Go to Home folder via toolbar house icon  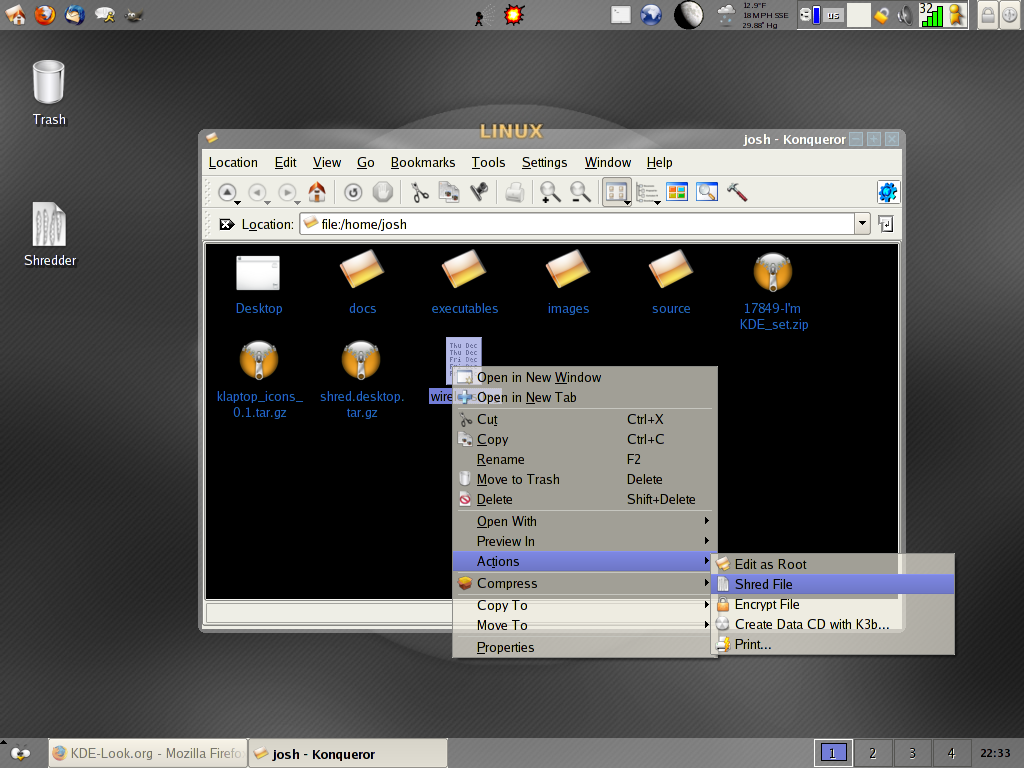(317, 192)
